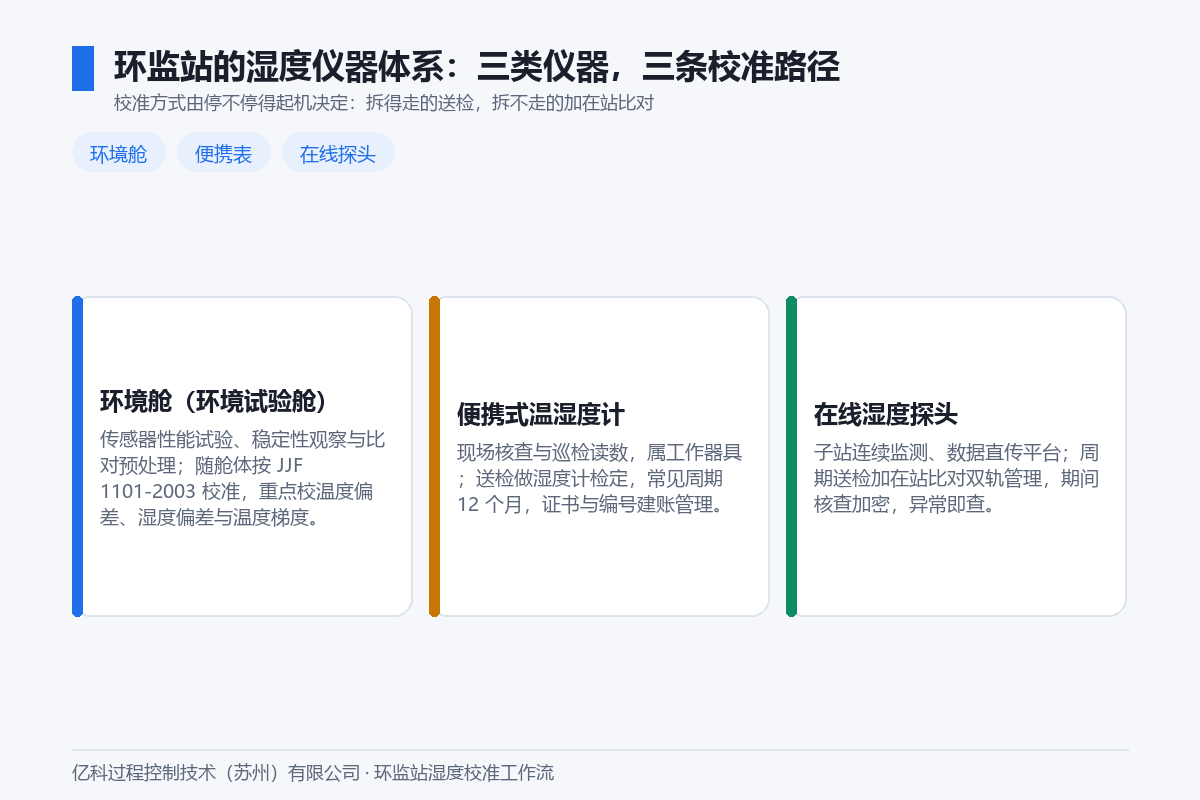Select the paragraph mentioning JJF 1101-2003 校准
This screenshot has width=1200, height=800.
243,478
